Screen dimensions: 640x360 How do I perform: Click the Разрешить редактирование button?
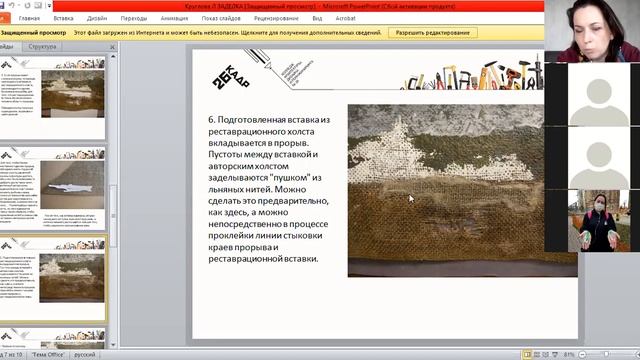[433, 33]
